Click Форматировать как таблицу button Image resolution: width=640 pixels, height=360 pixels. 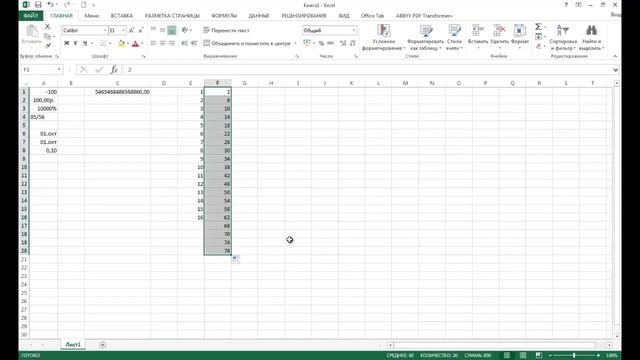425,37
